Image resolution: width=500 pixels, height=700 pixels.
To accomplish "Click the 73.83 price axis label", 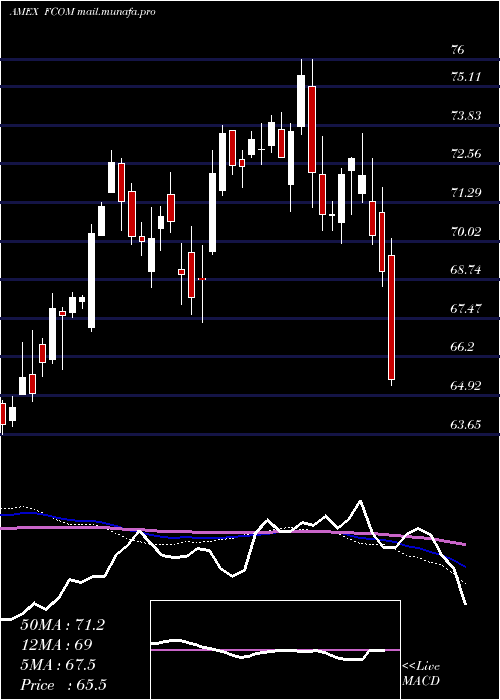I will click(x=466, y=116).
